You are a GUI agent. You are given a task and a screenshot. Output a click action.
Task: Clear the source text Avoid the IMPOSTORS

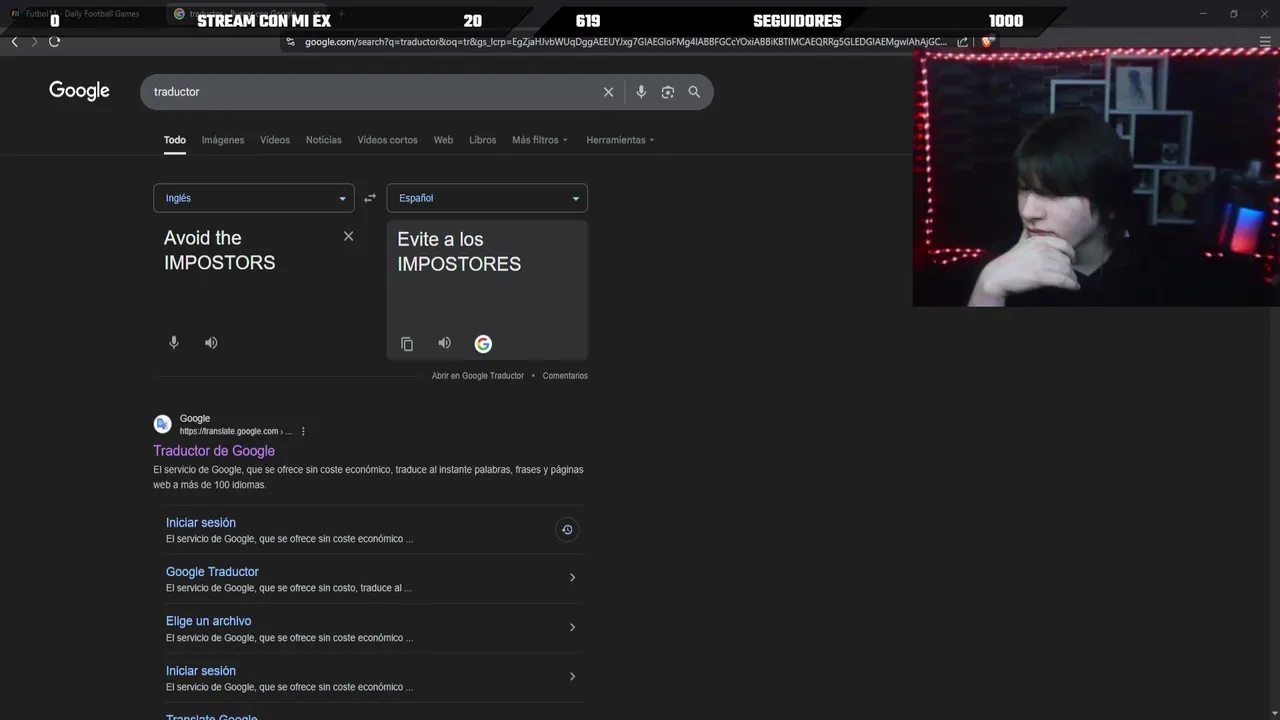click(348, 236)
